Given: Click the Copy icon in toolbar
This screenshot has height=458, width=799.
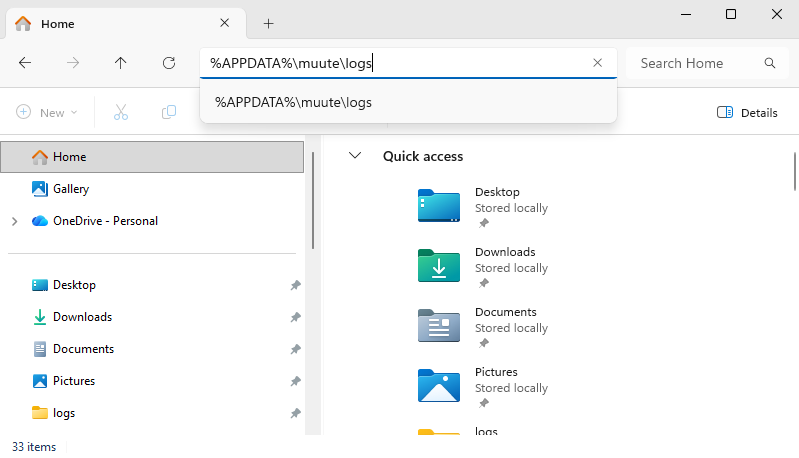Looking at the screenshot, I should 169,112.
